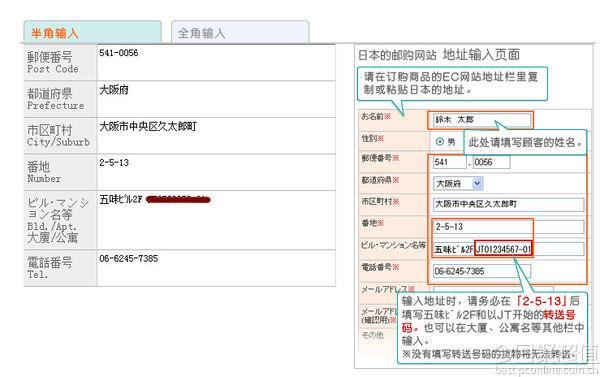
Task: Select the Tel. value 06-6245-7385 in table
Action: 129,259
